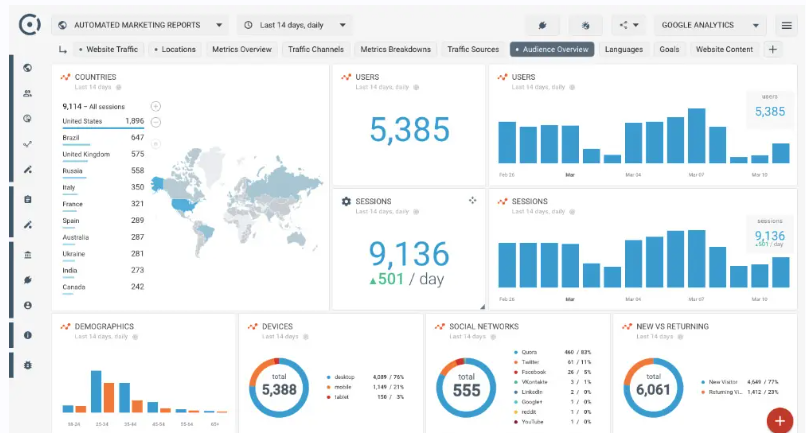
Task: Select the Canada country row
Action: tap(103, 287)
